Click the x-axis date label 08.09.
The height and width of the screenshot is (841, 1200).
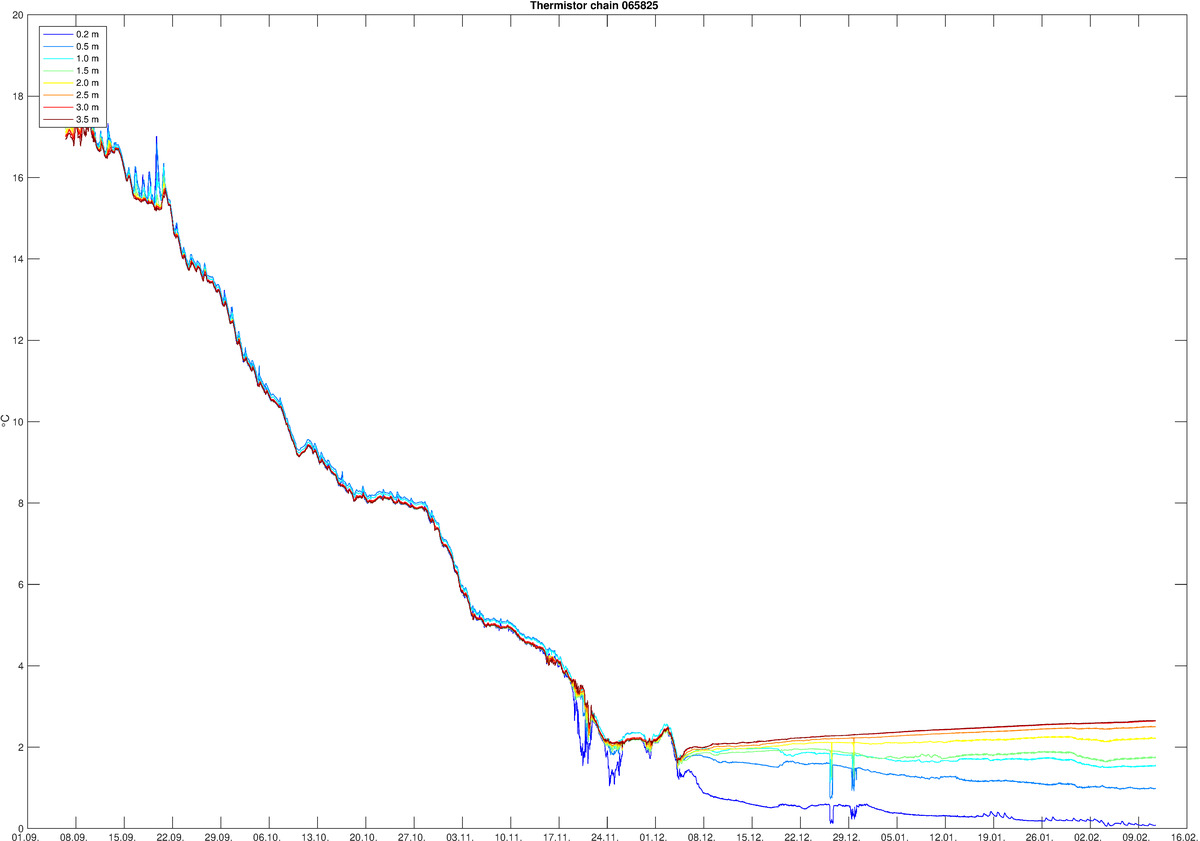point(74,836)
